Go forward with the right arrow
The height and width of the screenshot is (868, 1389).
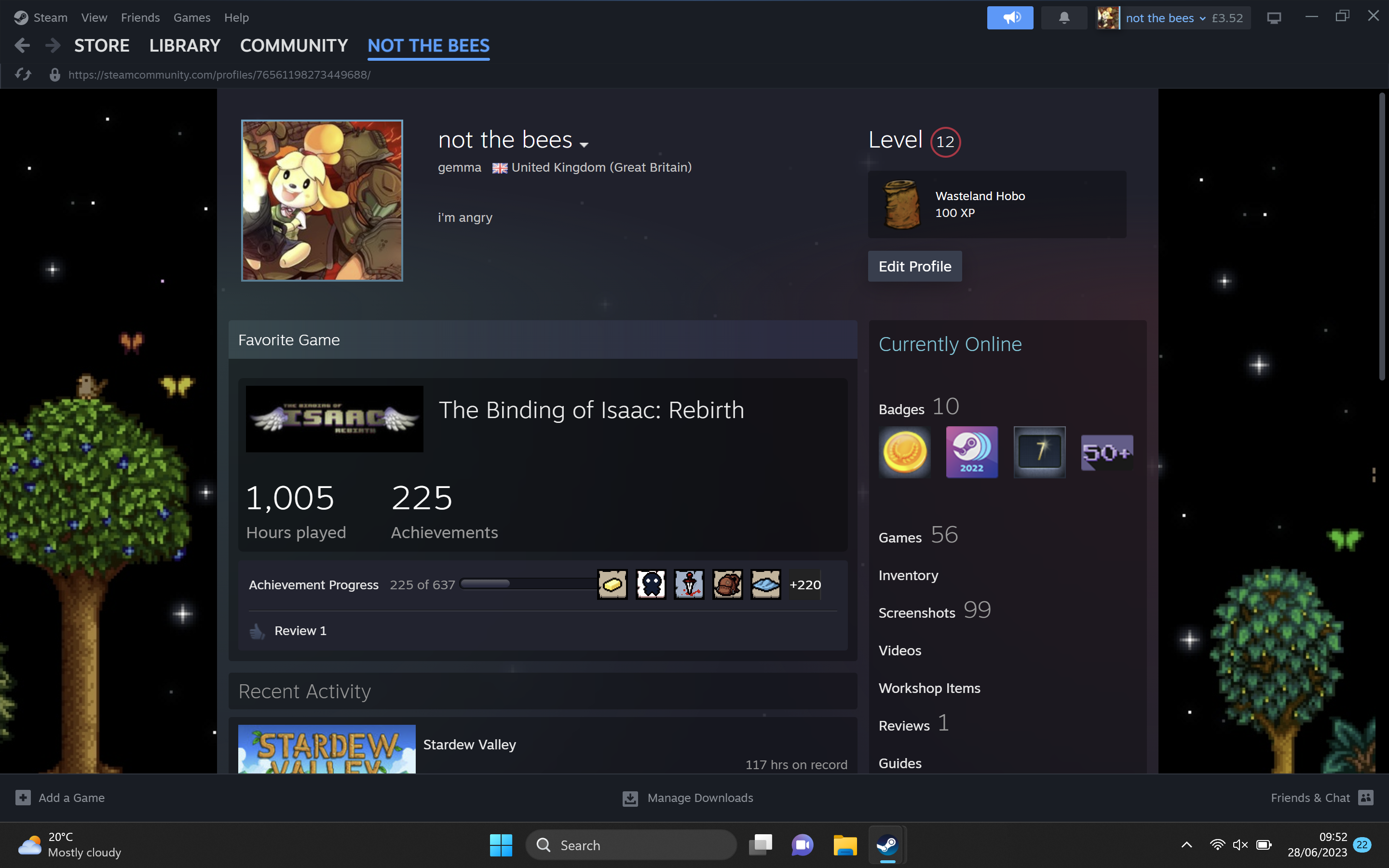coord(53,45)
